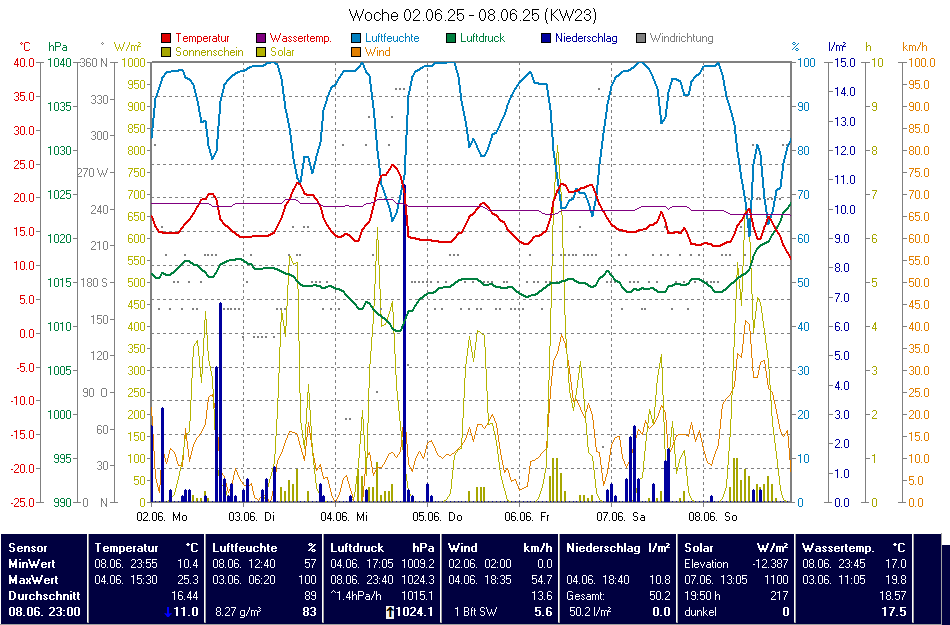
Task: Click the purple Wassertemp. legend swatch
Action: [x=261, y=38]
